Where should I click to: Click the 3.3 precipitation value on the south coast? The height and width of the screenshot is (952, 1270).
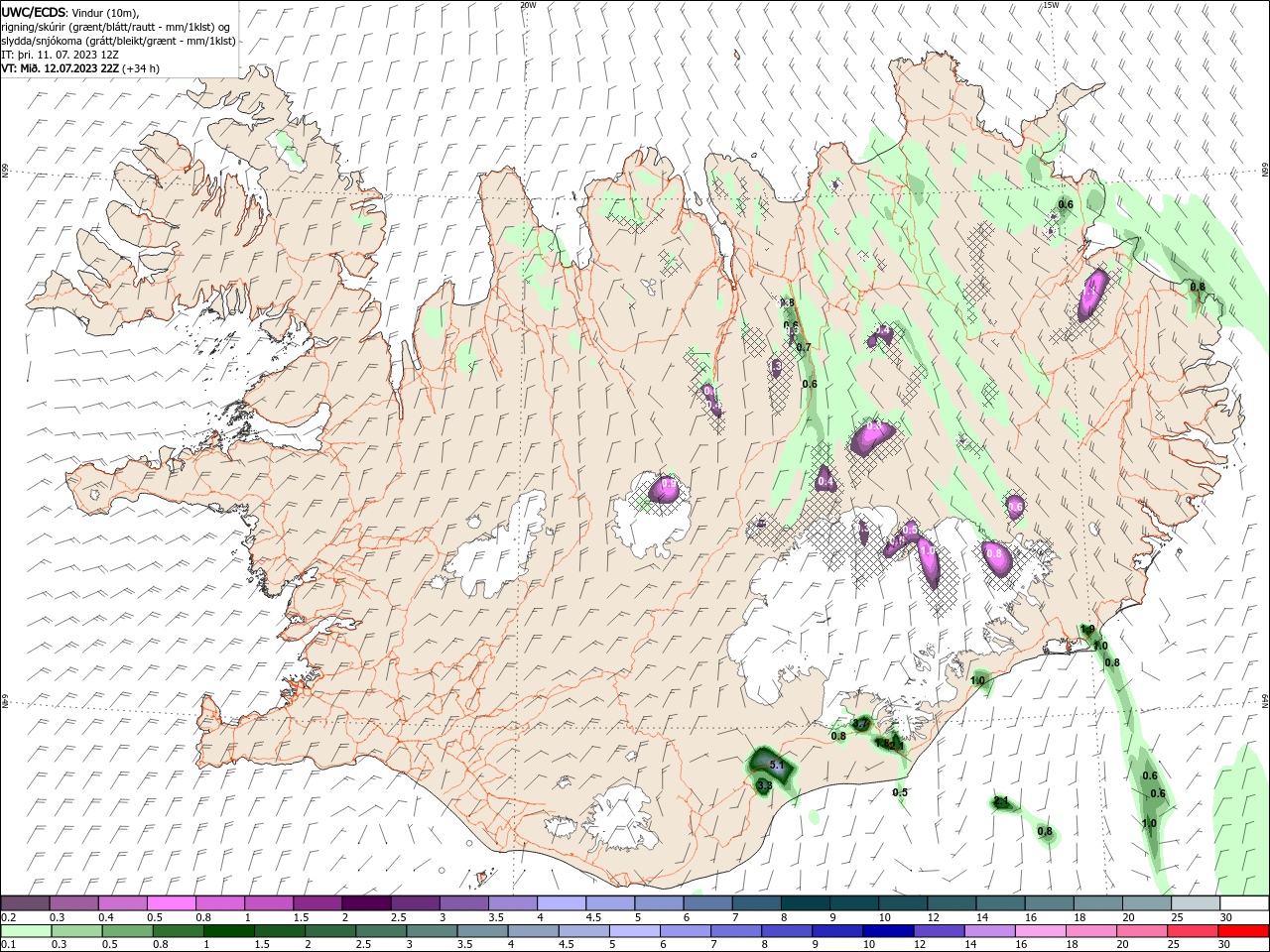click(764, 785)
